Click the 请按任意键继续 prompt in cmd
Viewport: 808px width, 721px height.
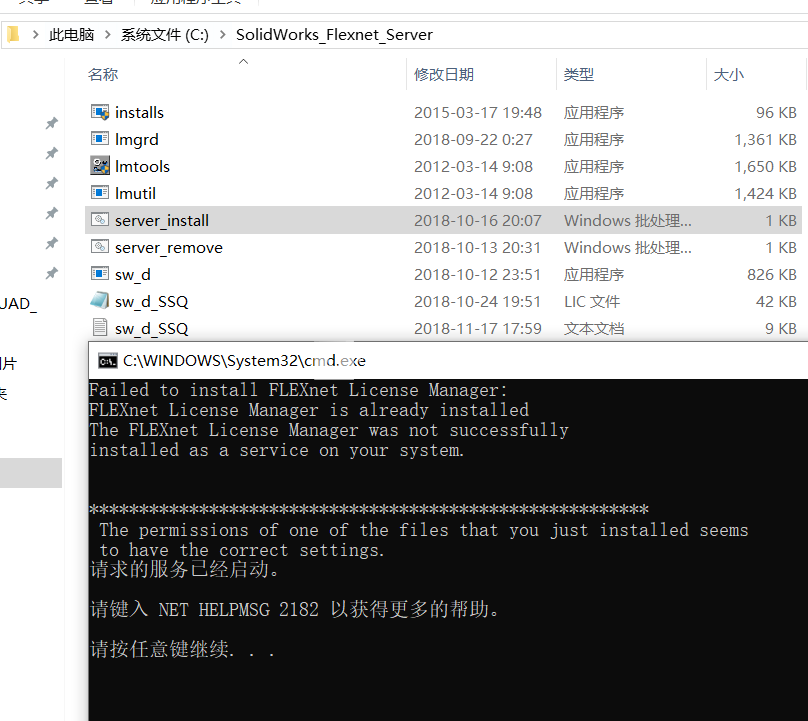182,649
